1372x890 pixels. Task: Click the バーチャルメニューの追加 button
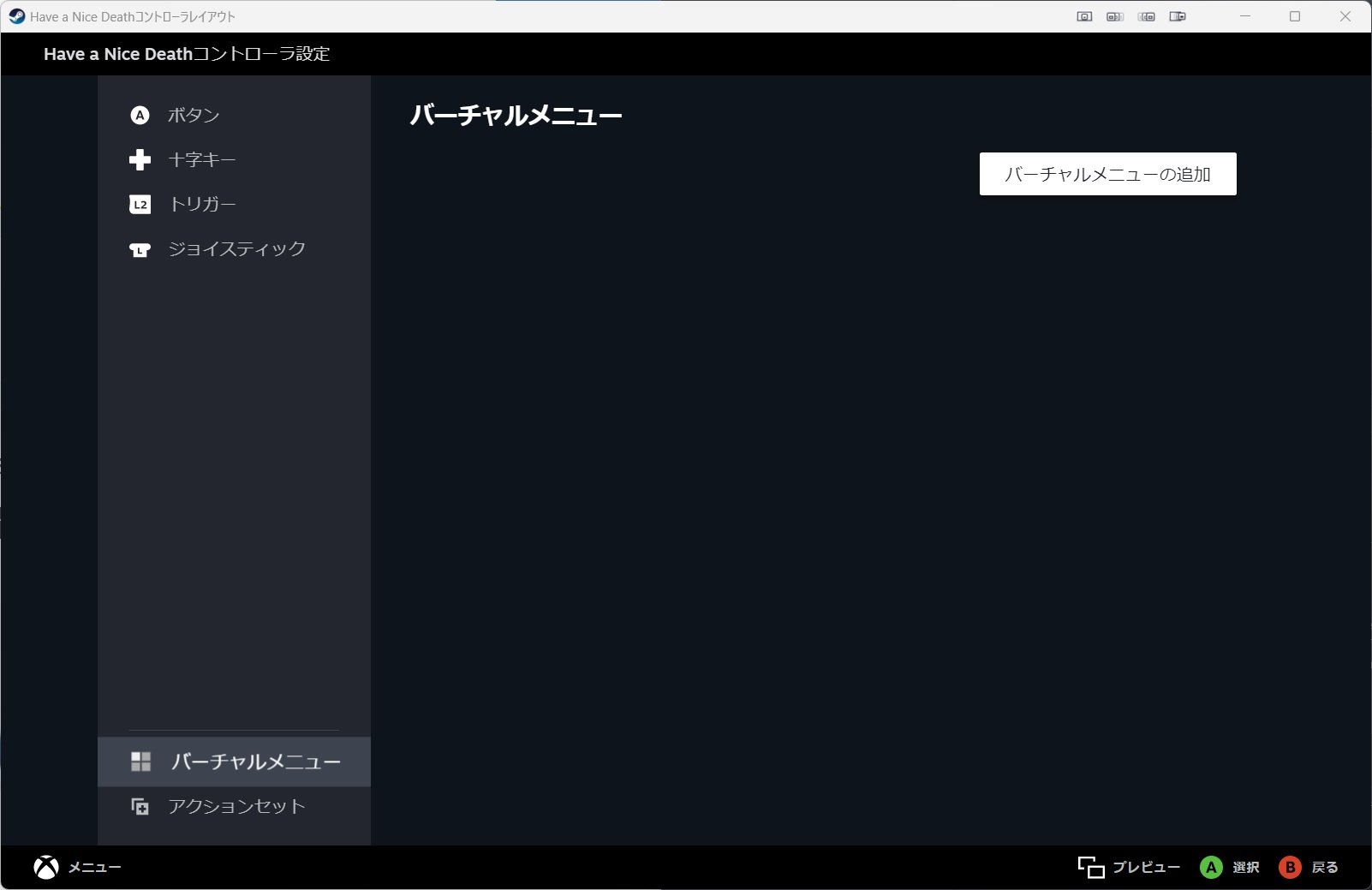pos(1107,174)
